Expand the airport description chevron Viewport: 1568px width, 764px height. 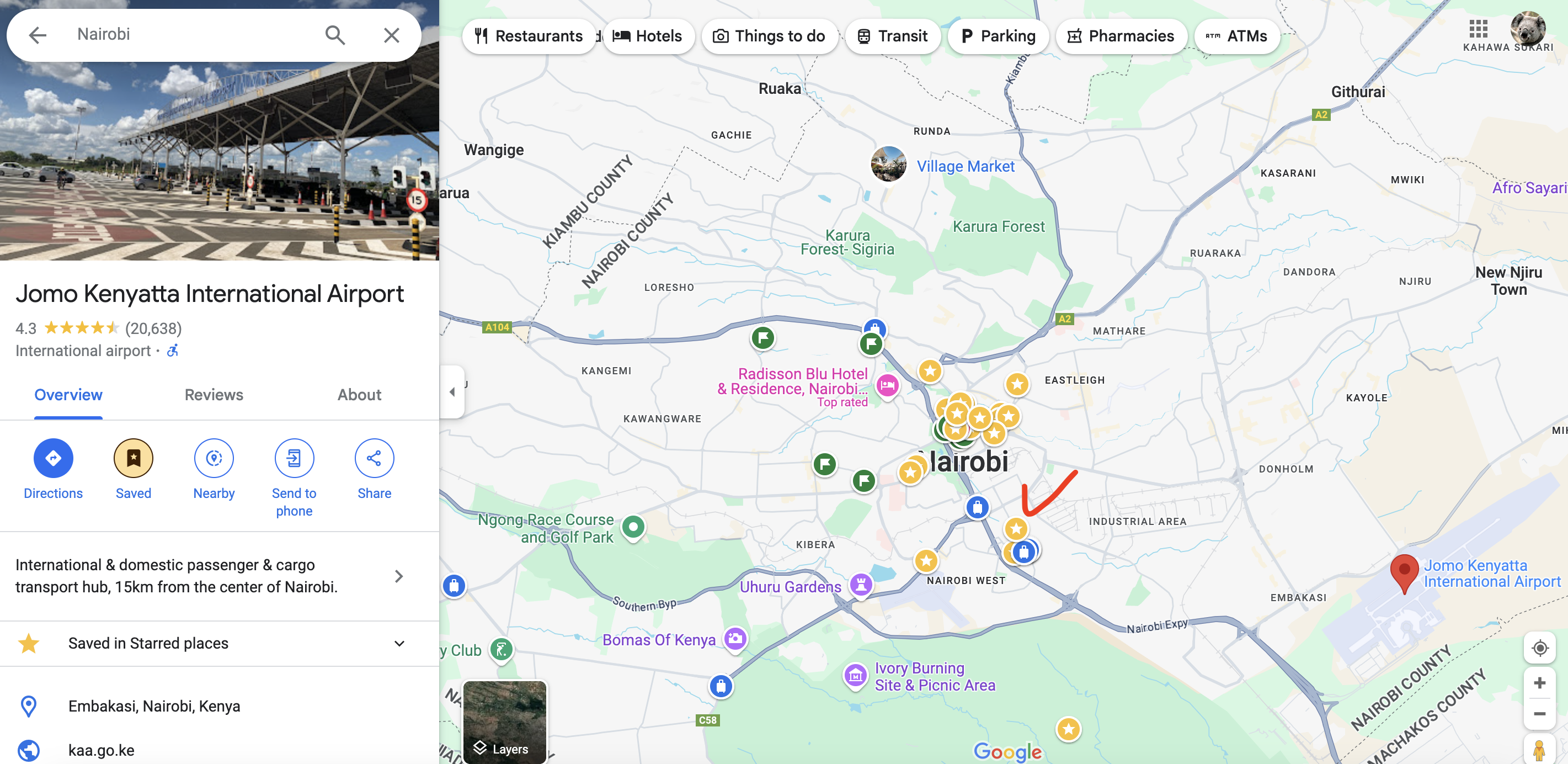coord(399,576)
